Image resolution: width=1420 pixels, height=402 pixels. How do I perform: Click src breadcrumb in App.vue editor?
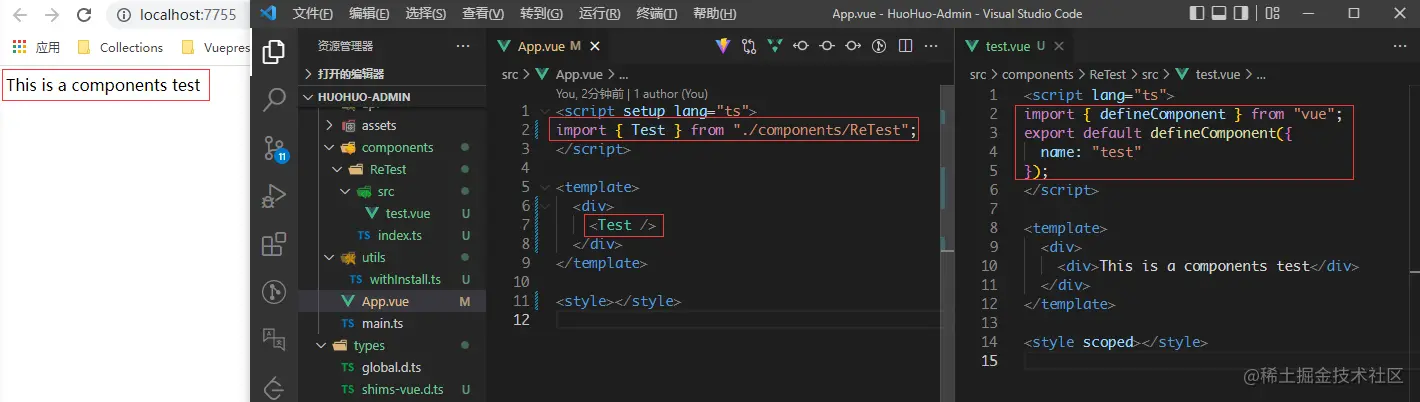[x=510, y=74]
